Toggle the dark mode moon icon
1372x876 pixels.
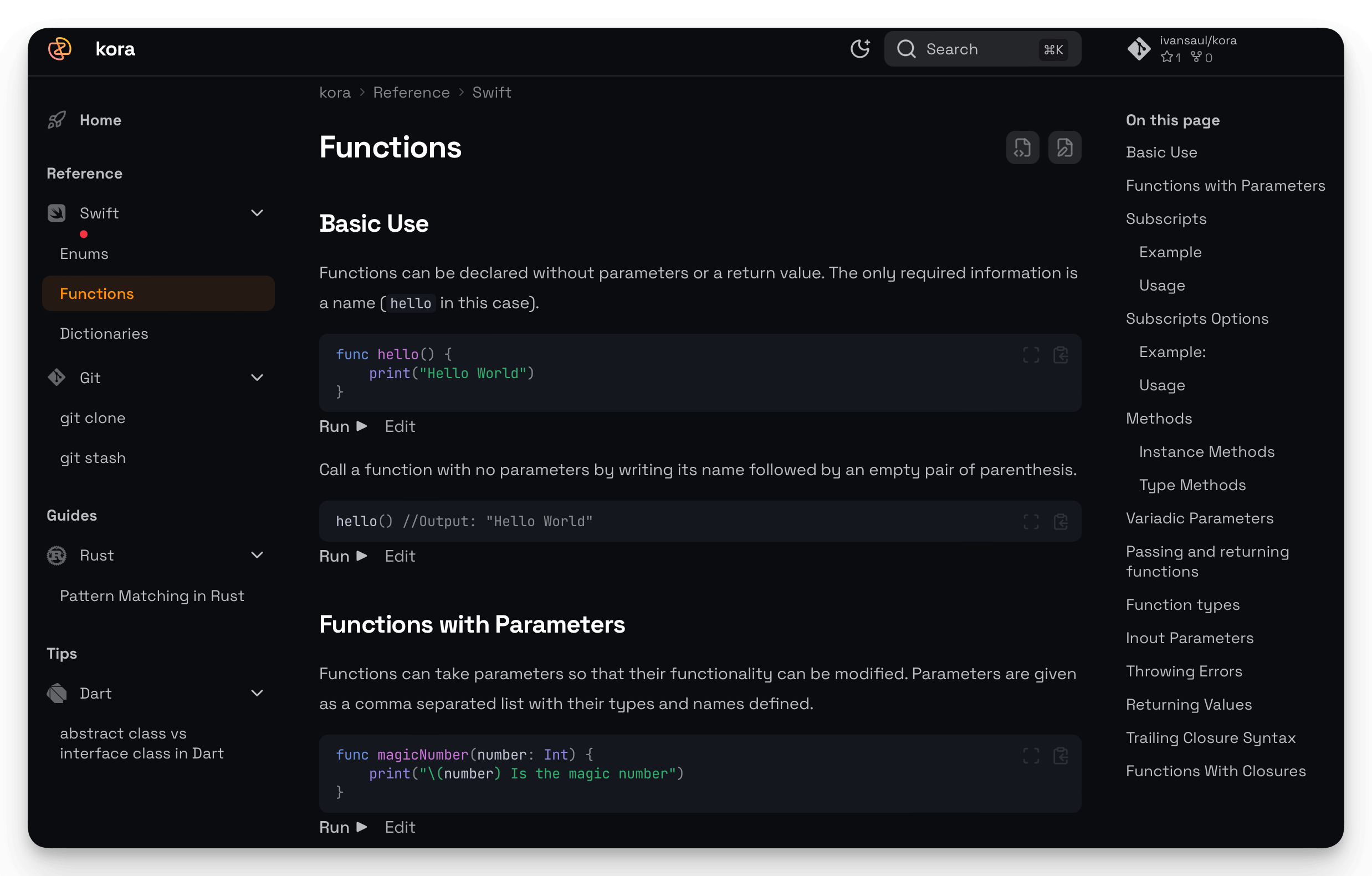pos(860,49)
